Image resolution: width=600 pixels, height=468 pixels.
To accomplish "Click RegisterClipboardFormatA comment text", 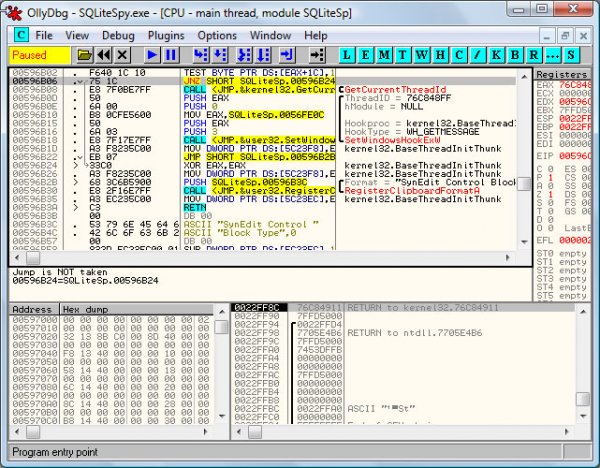I will (412, 191).
